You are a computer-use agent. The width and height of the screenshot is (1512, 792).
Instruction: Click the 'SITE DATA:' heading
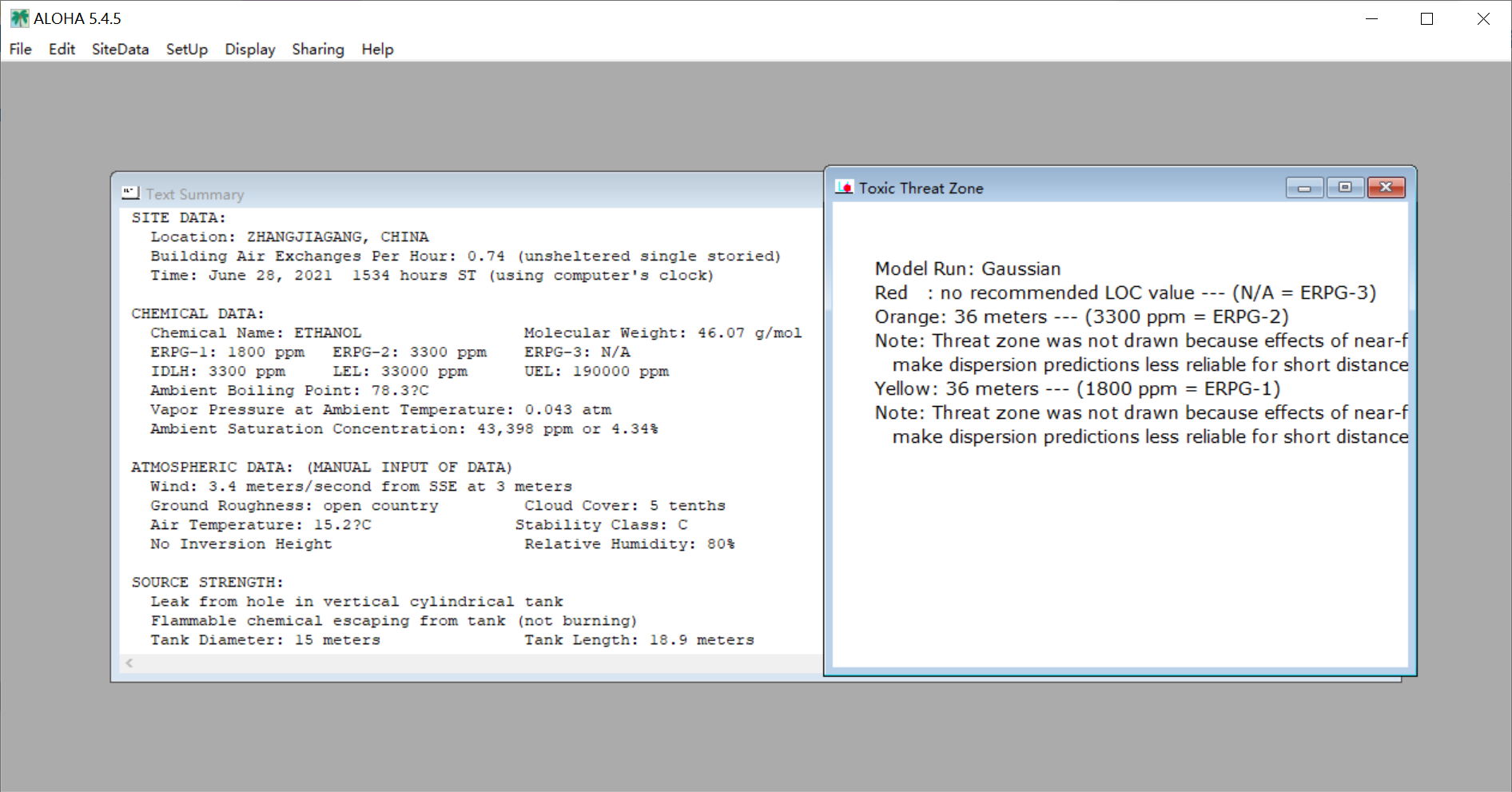[x=179, y=217]
